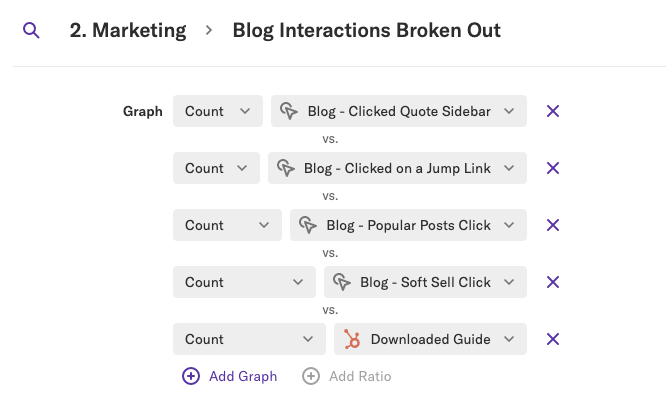Remove the Blog - Clicked on a Jump Link row
The image size is (666, 398).
coord(553,168)
